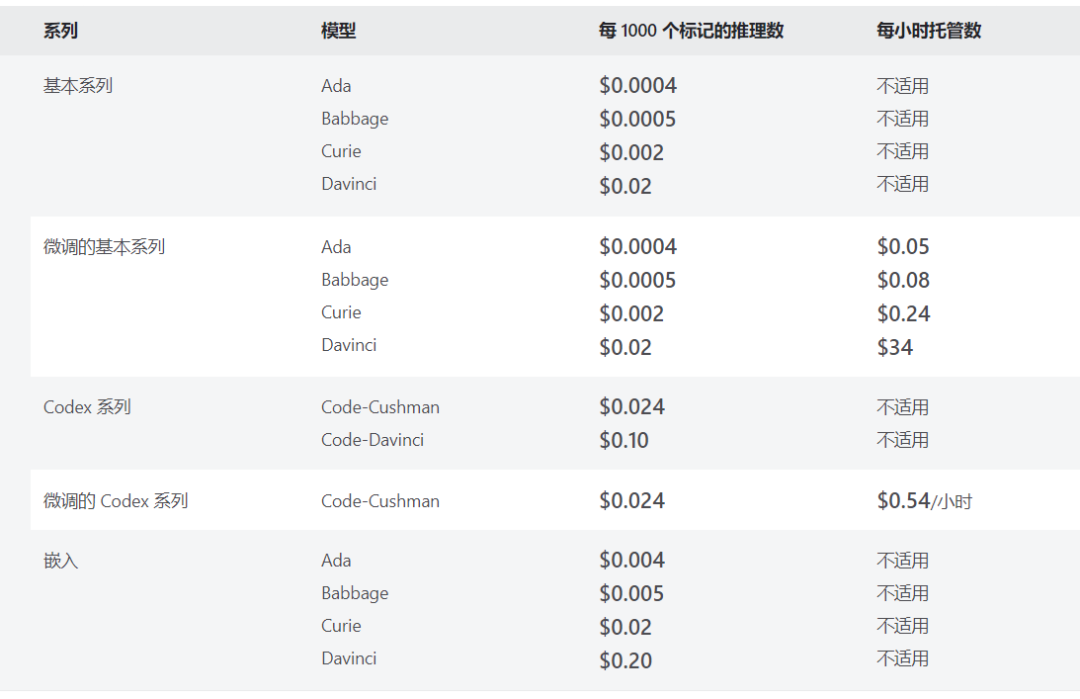Viewport: 1080px width, 699px height.
Task: Select the 嵌入 series label
Action: pyautogui.click(x=61, y=561)
